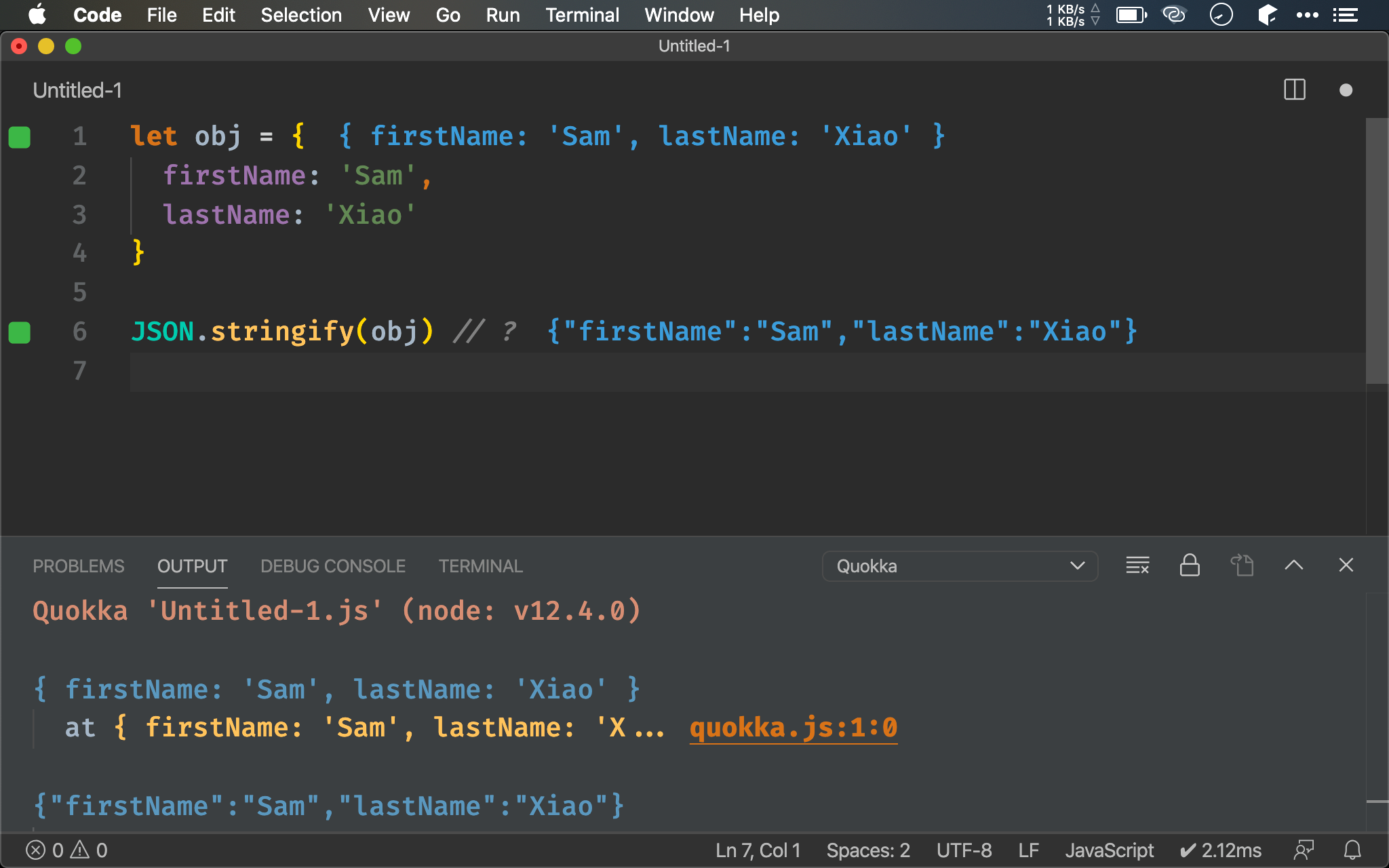Follow the quokka.js:1:0 link
The width and height of the screenshot is (1389, 868).
pos(794,728)
